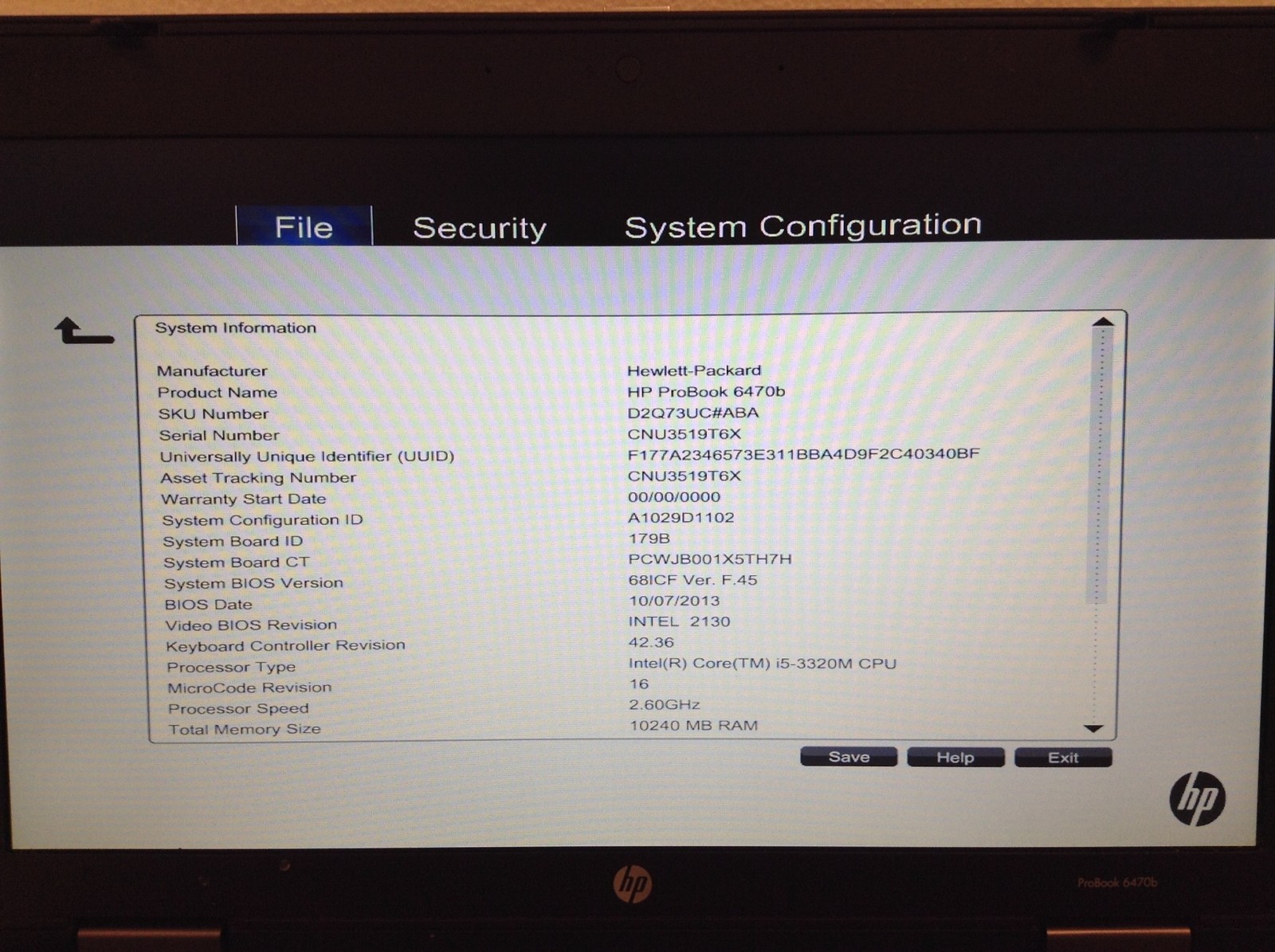This screenshot has width=1275, height=952.
Task: Select the System Board ID label
Action: pos(233,541)
